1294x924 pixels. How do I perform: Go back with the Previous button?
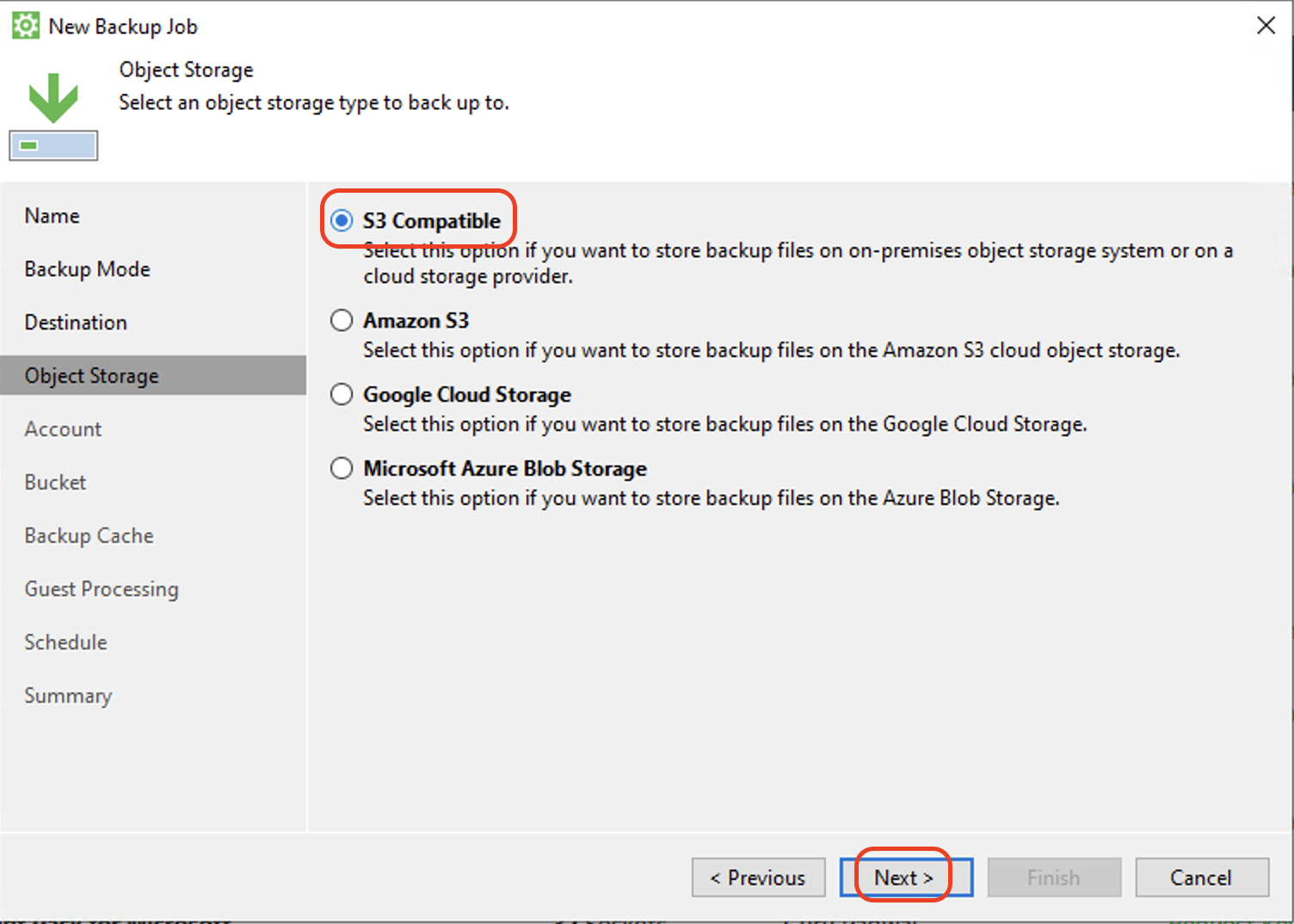(758, 878)
